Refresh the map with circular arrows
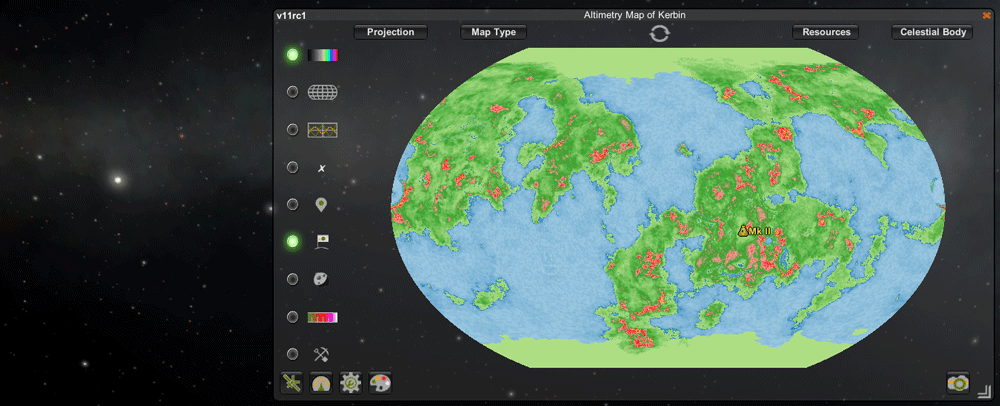 click(659, 33)
